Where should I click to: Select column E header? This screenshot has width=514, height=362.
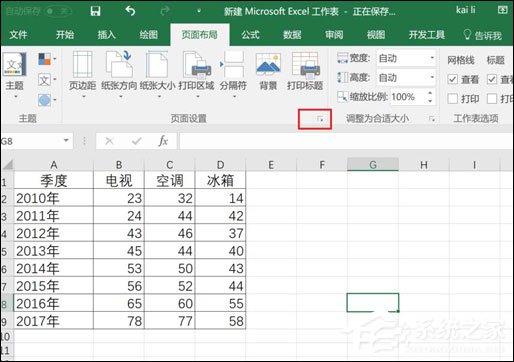point(271,165)
